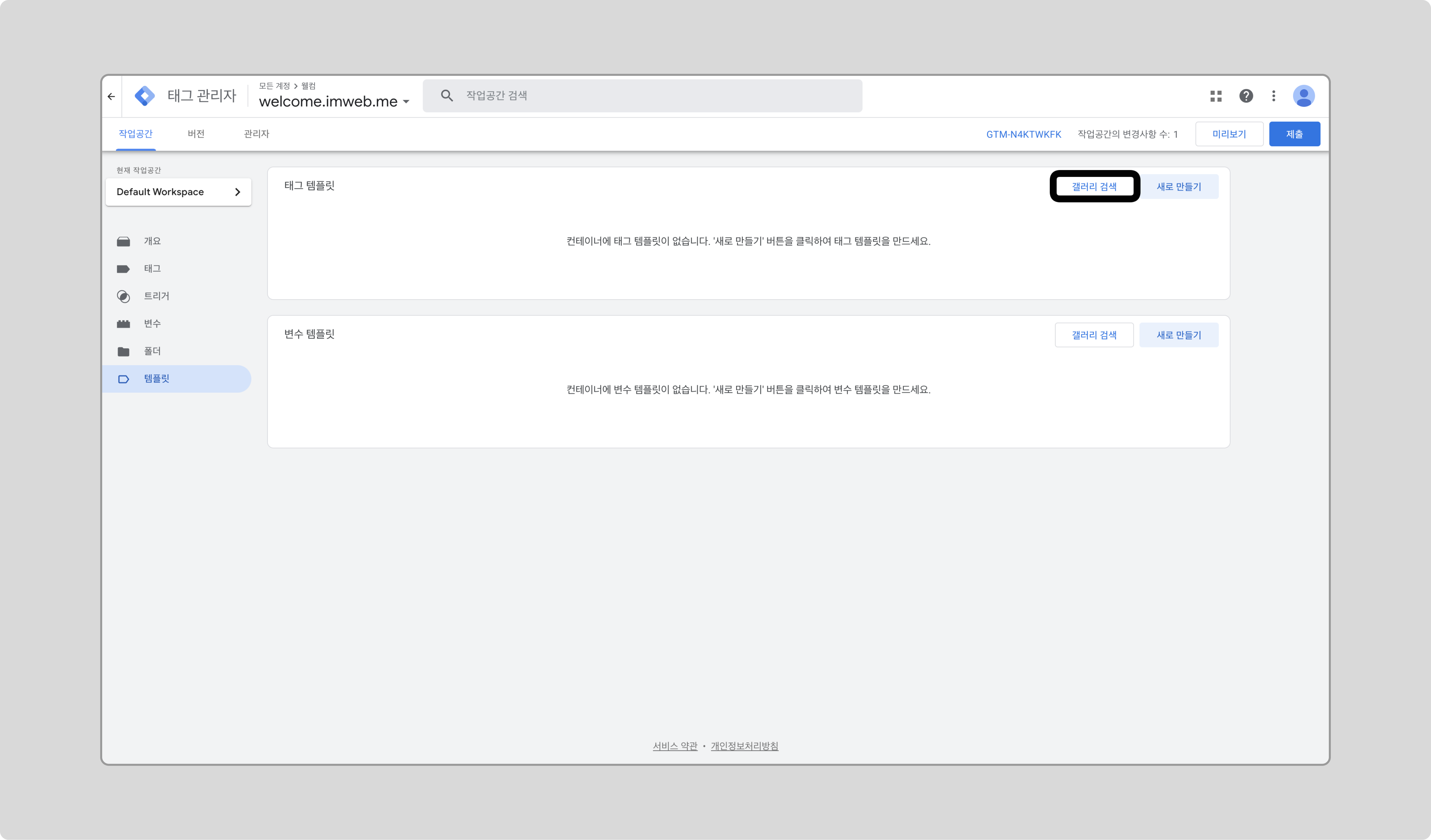Click the 현재 작업공간 label

pyautogui.click(x=139, y=170)
